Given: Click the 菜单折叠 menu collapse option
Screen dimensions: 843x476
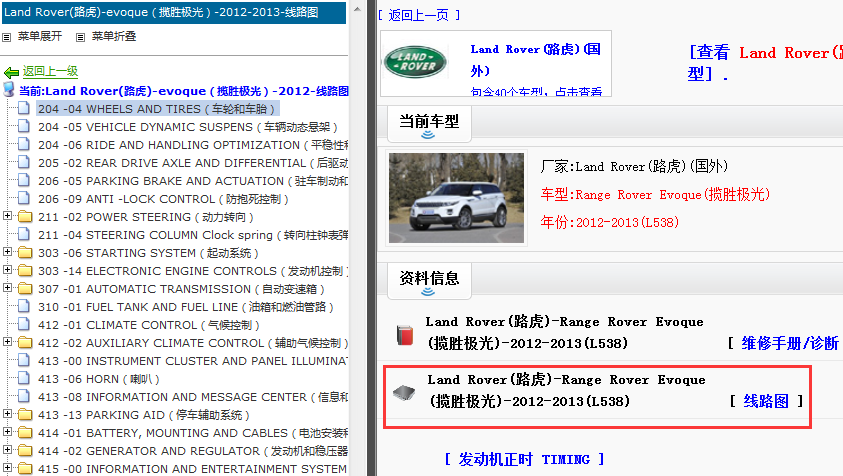Looking at the screenshot, I should 113,37.
